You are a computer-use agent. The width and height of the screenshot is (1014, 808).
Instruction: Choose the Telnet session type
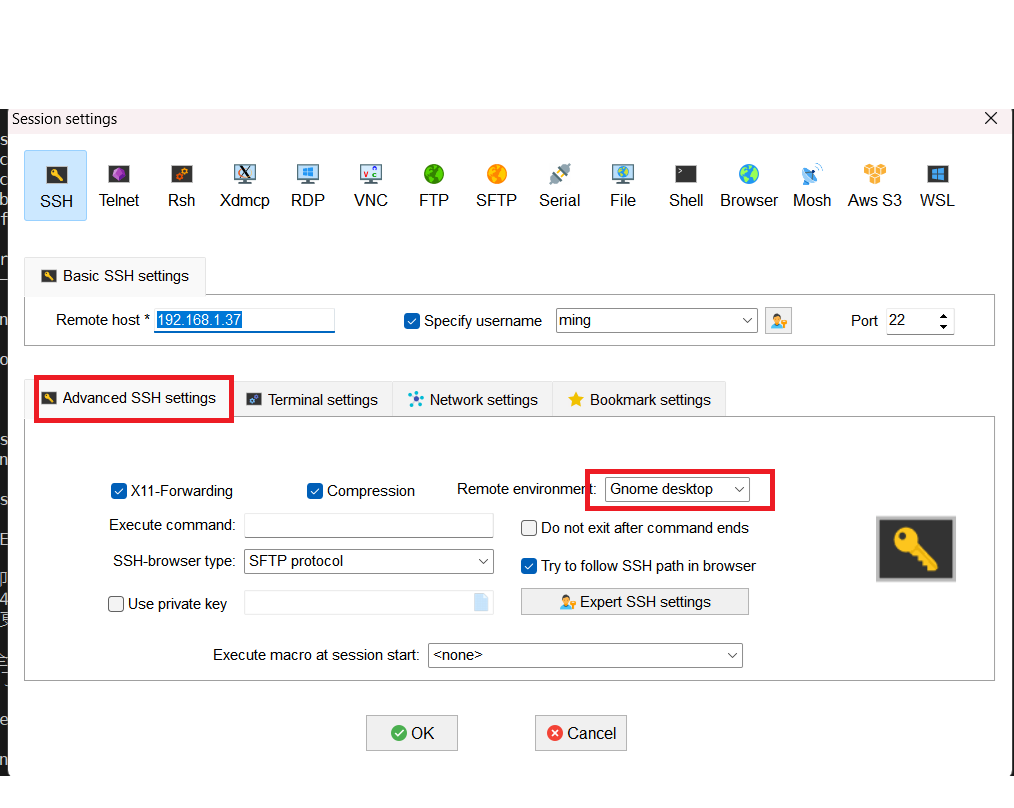(118, 184)
